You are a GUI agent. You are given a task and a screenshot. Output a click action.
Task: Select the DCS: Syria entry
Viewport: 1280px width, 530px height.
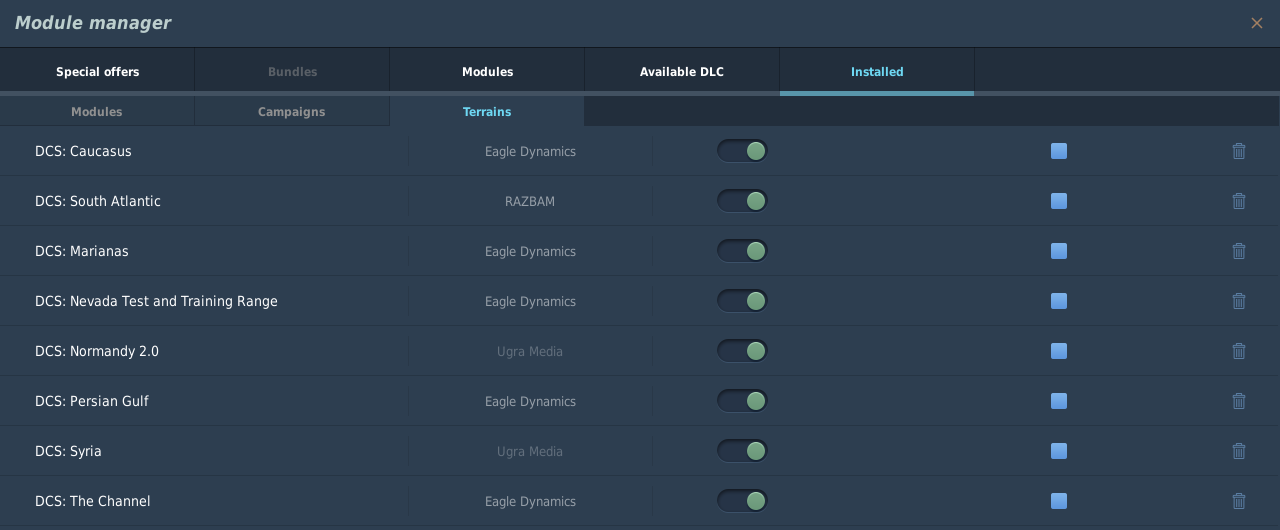pyautogui.click(x=68, y=451)
